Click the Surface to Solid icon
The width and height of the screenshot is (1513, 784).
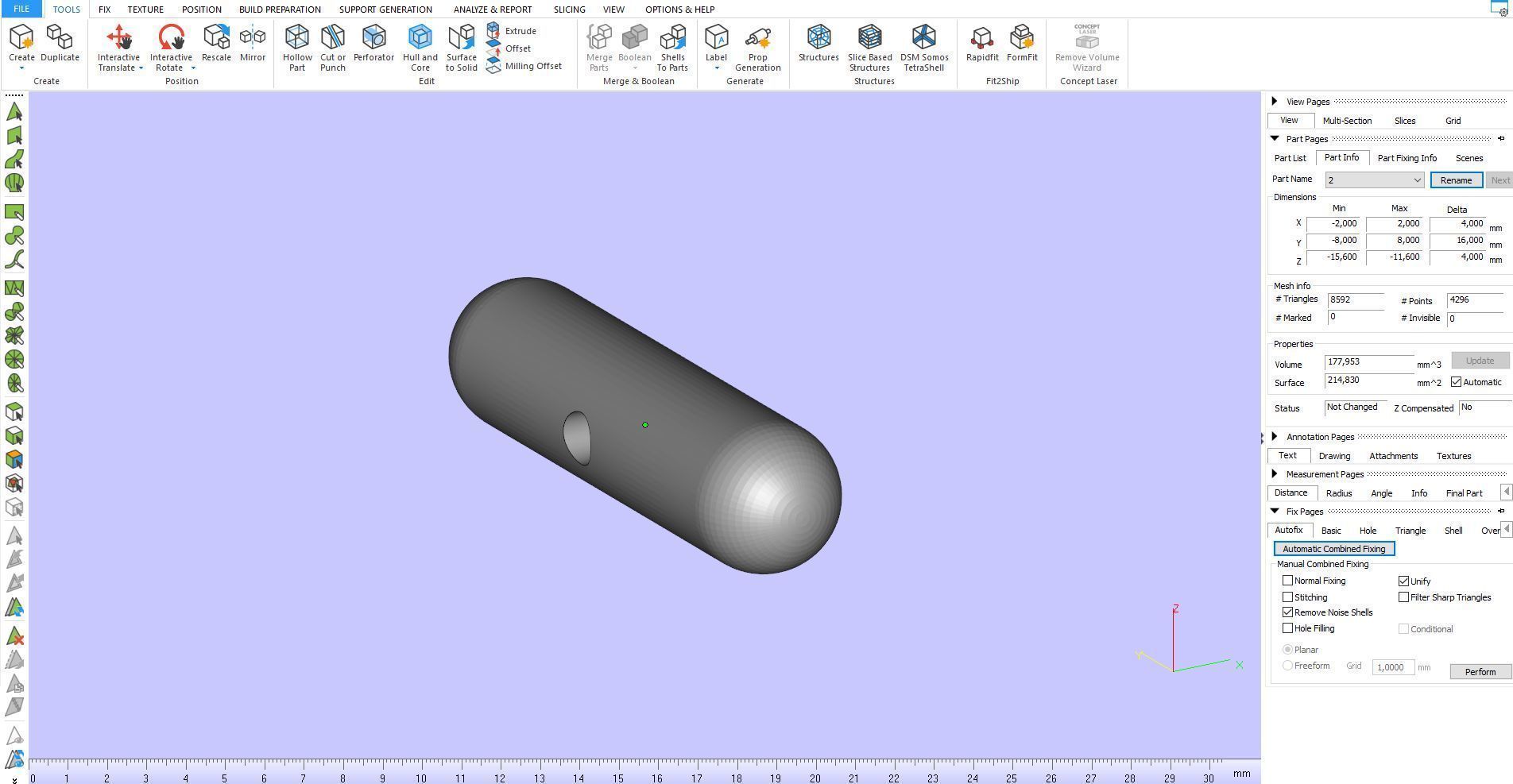[x=461, y=48]
